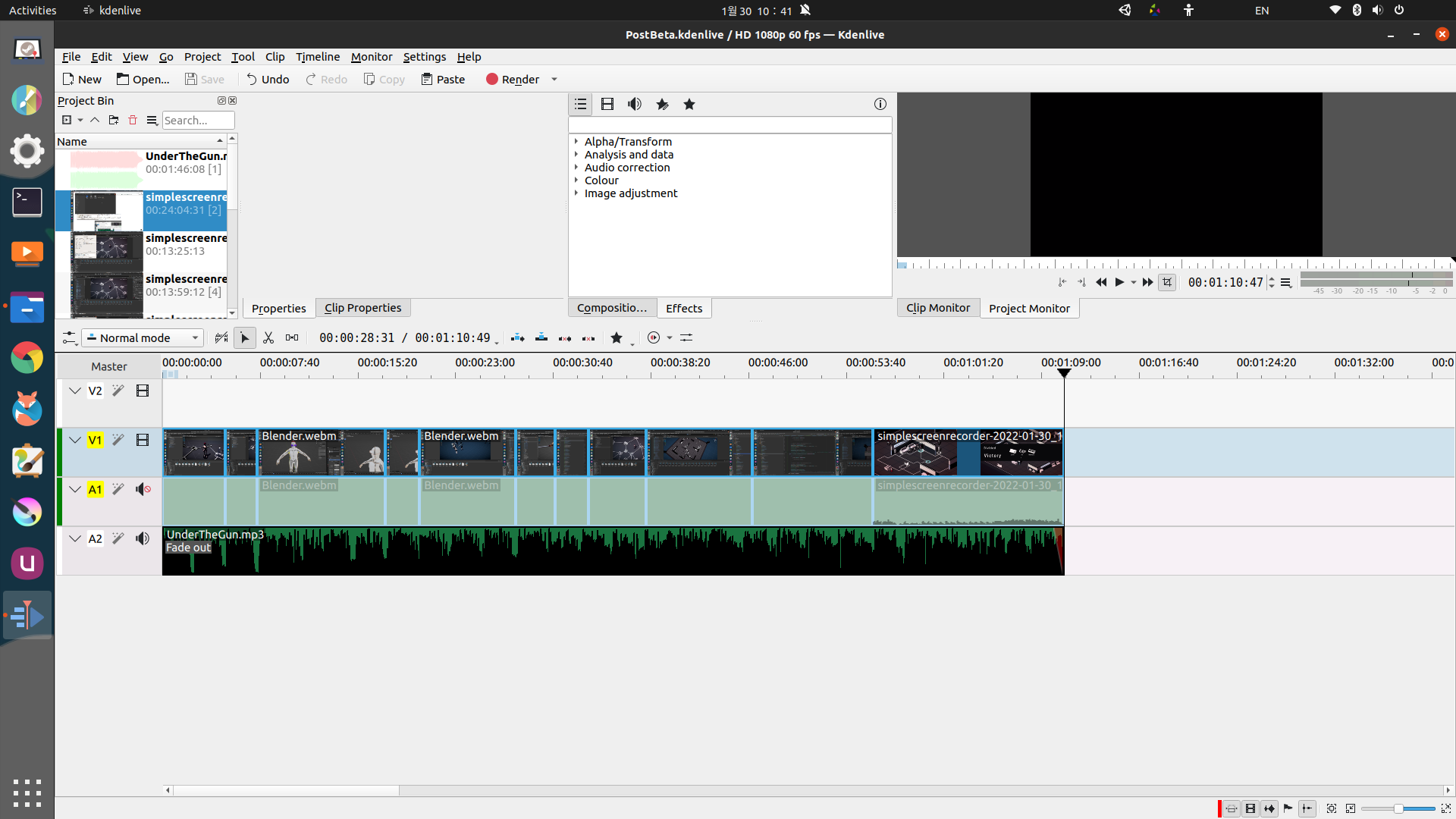Toggle monitor zone crop button
Screen dimensions: 1456x819
pyautogui.click(x=1167, y=282)
